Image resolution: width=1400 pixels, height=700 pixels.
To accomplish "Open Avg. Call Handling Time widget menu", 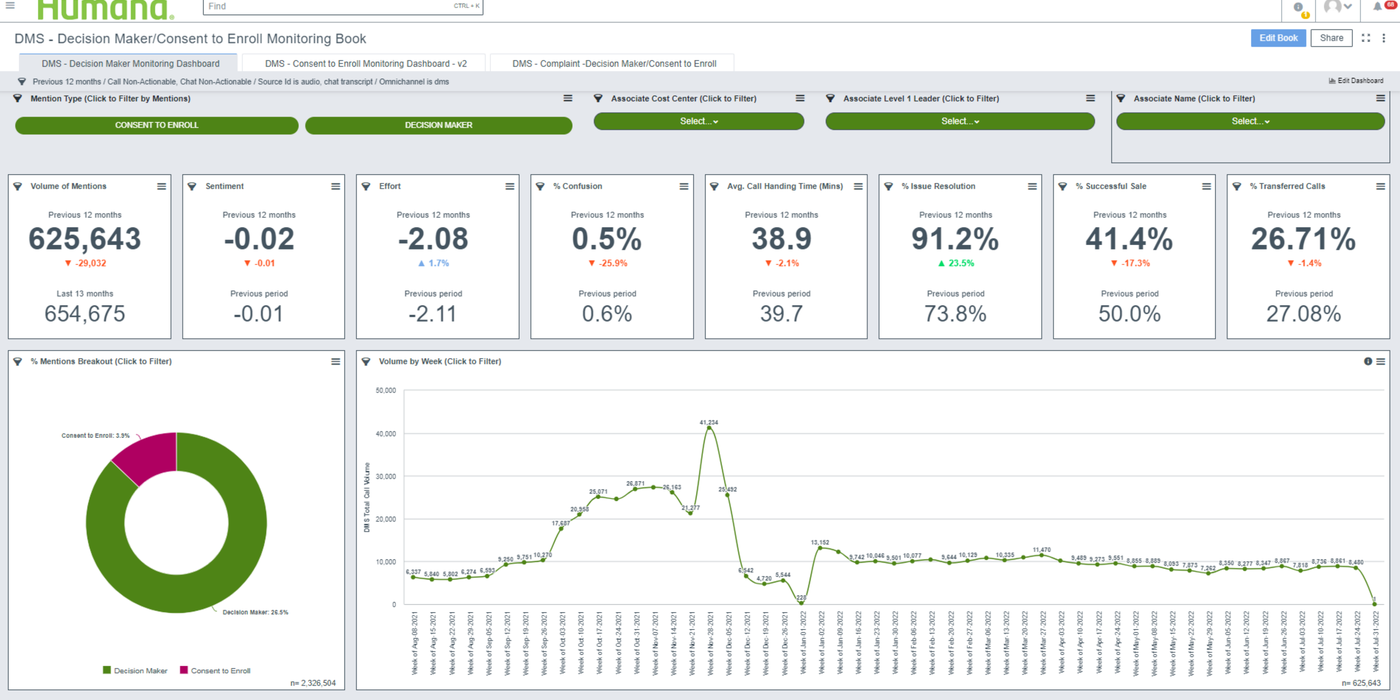I will (858, 186).
